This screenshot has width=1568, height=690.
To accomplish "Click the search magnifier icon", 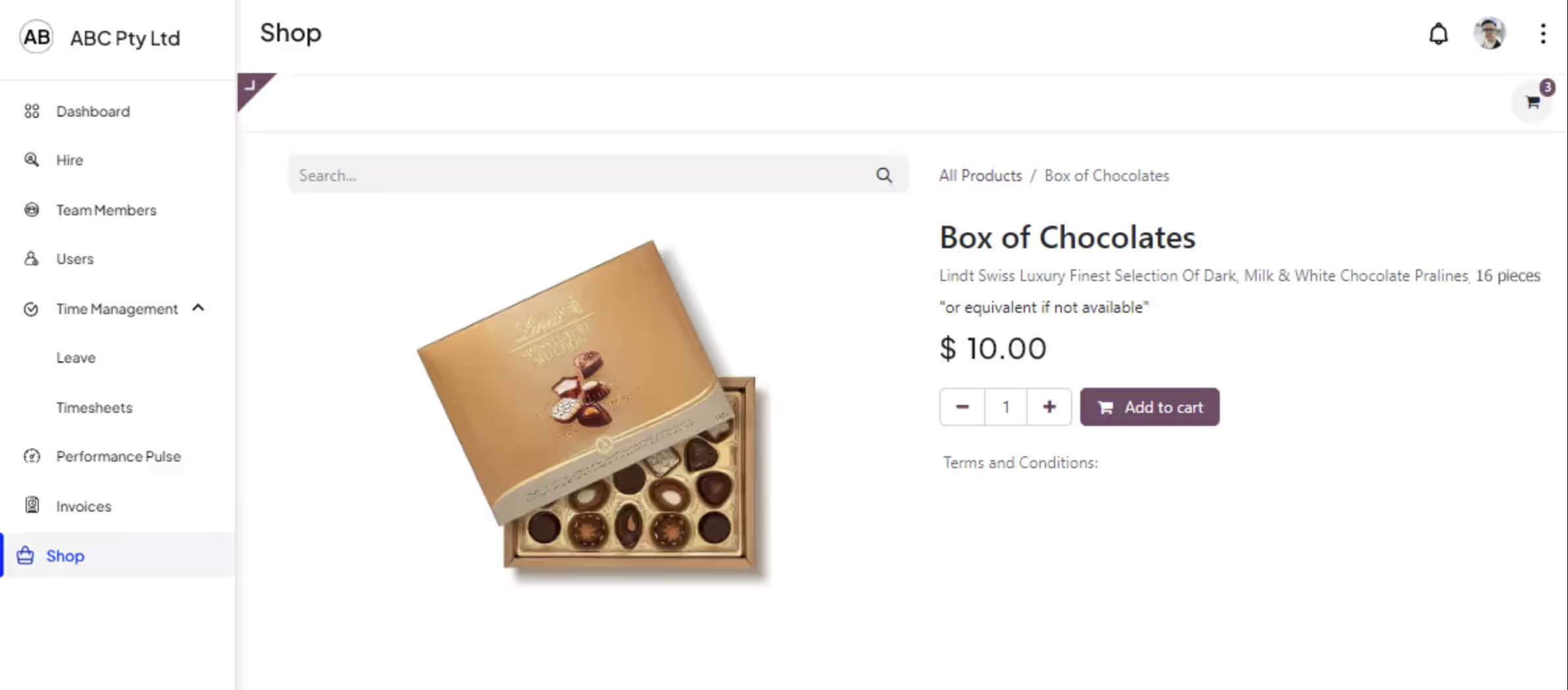I will coord(884,175).
